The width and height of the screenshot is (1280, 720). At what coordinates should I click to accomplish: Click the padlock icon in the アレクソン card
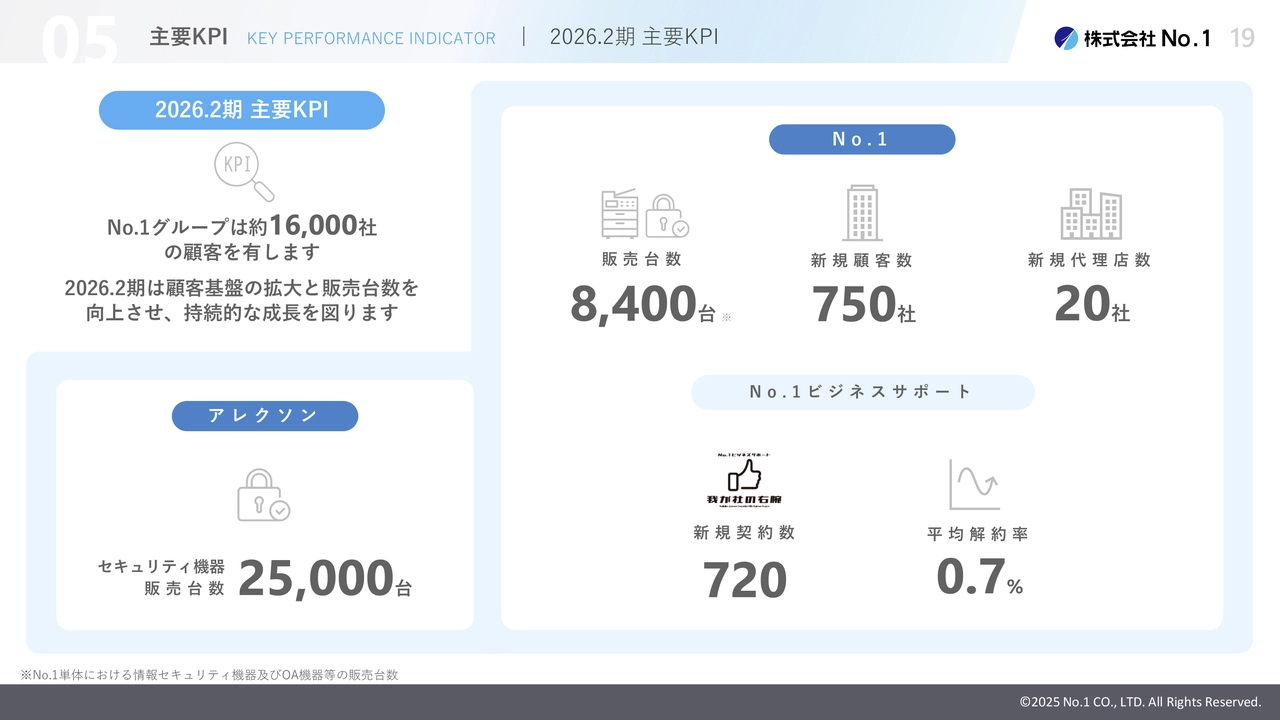[x=263, y=495]
